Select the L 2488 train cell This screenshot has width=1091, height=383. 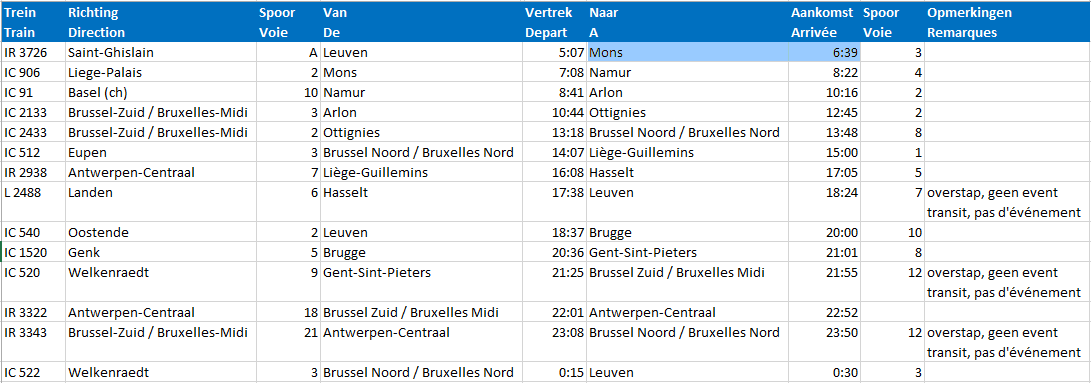point(33,203)
